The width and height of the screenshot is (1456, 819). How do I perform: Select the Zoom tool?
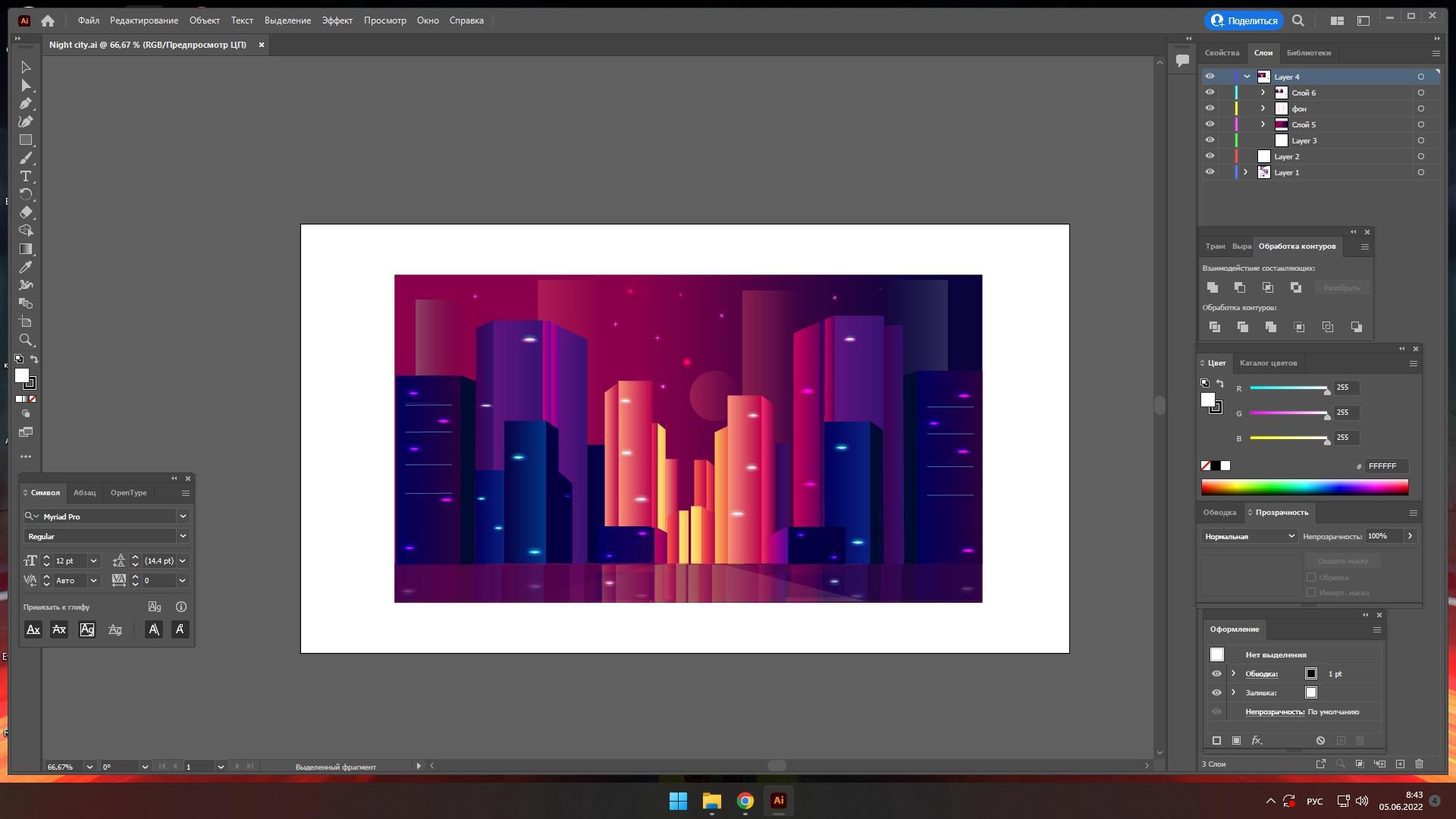tap(26, 340)
